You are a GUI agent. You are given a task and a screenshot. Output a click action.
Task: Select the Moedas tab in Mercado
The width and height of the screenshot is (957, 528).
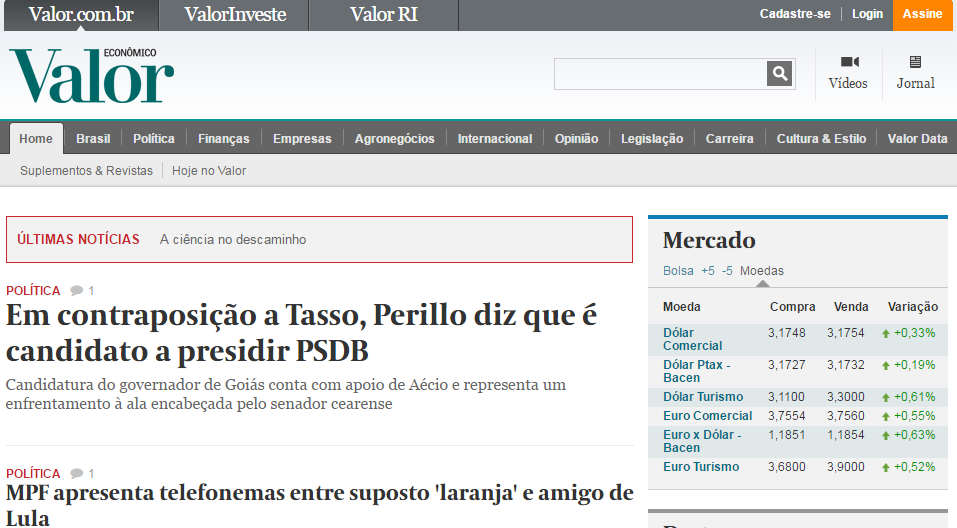(762, 271)
